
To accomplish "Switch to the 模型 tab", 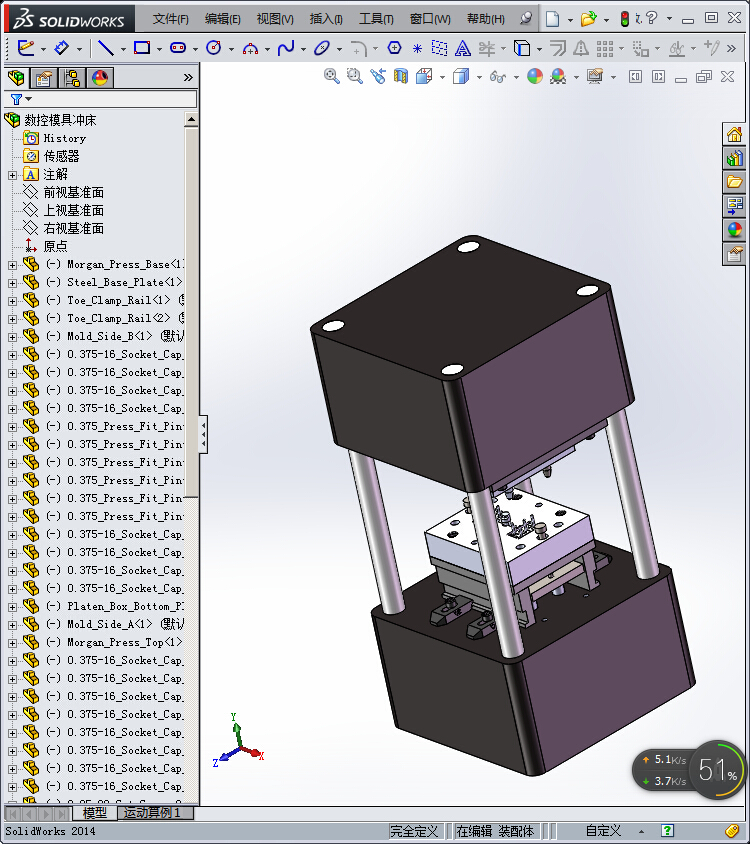I will pos(94,813).
